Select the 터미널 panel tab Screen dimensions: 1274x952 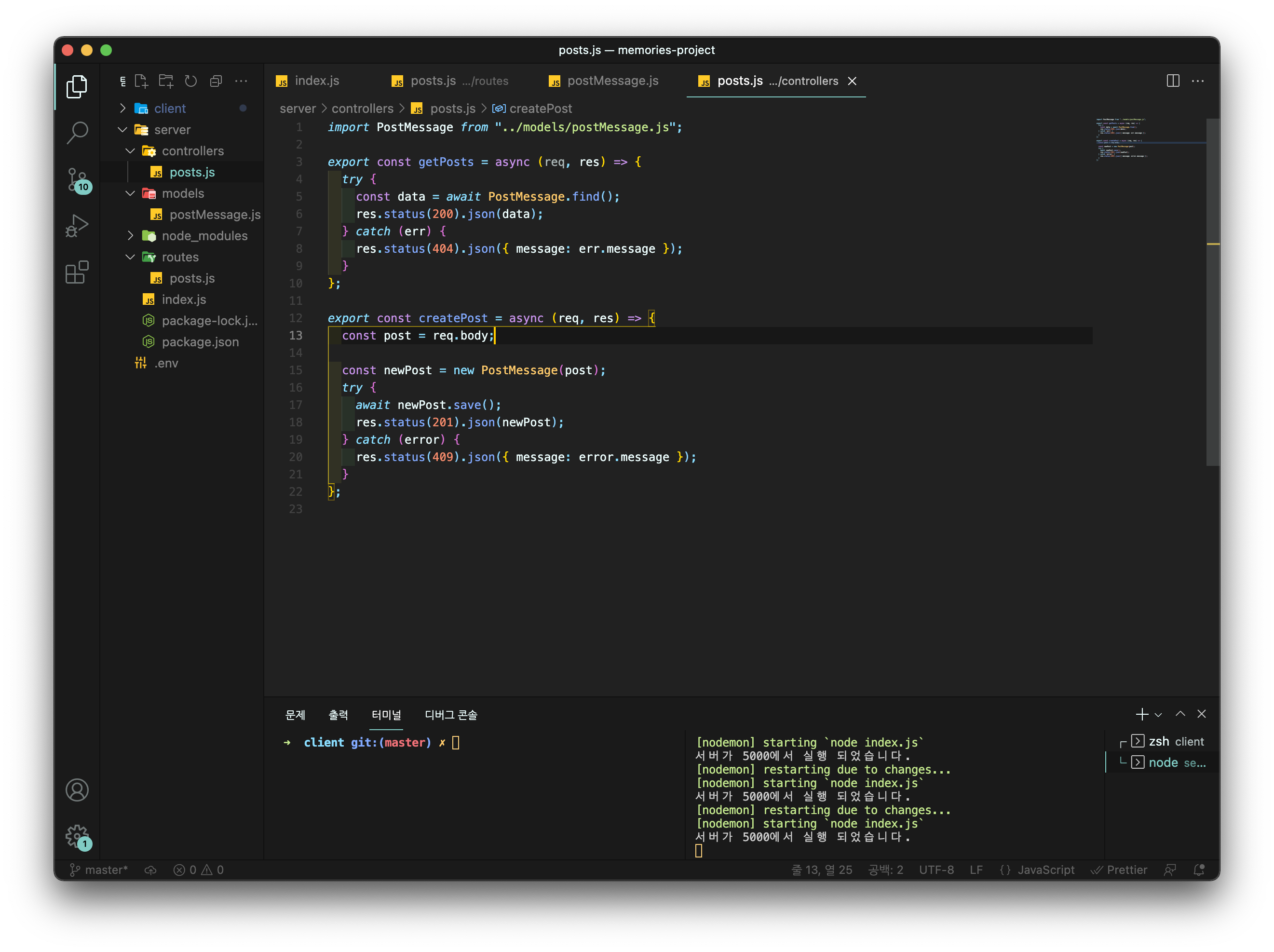pos(386,715)
